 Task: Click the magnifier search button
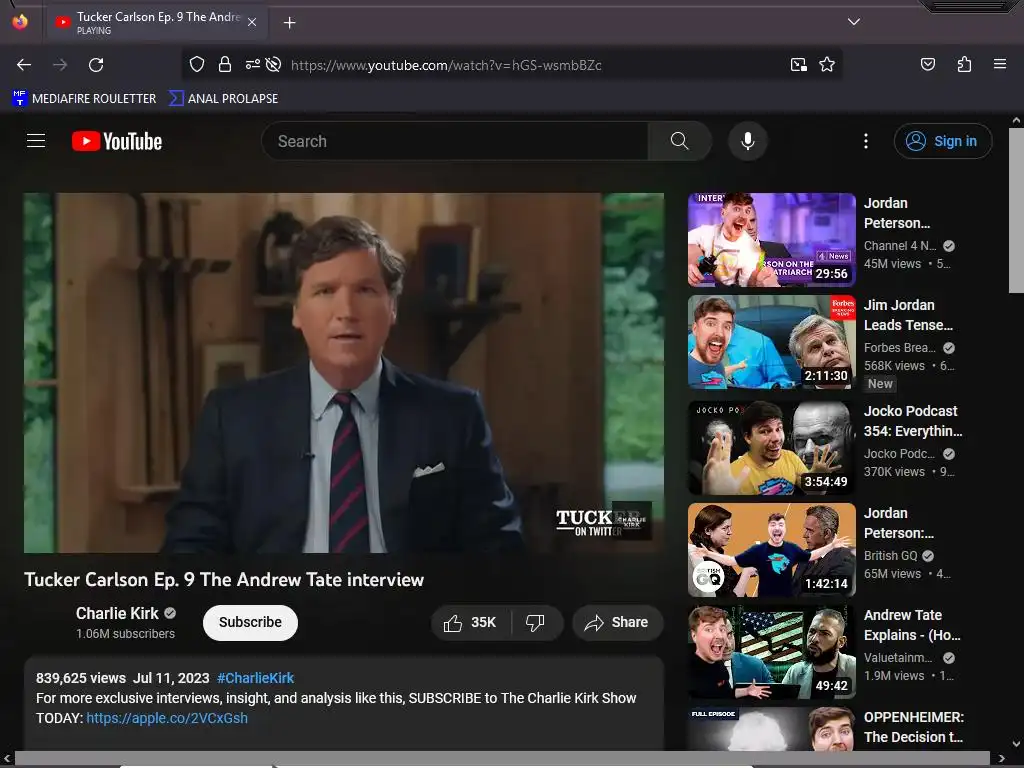tap(680, 141)
